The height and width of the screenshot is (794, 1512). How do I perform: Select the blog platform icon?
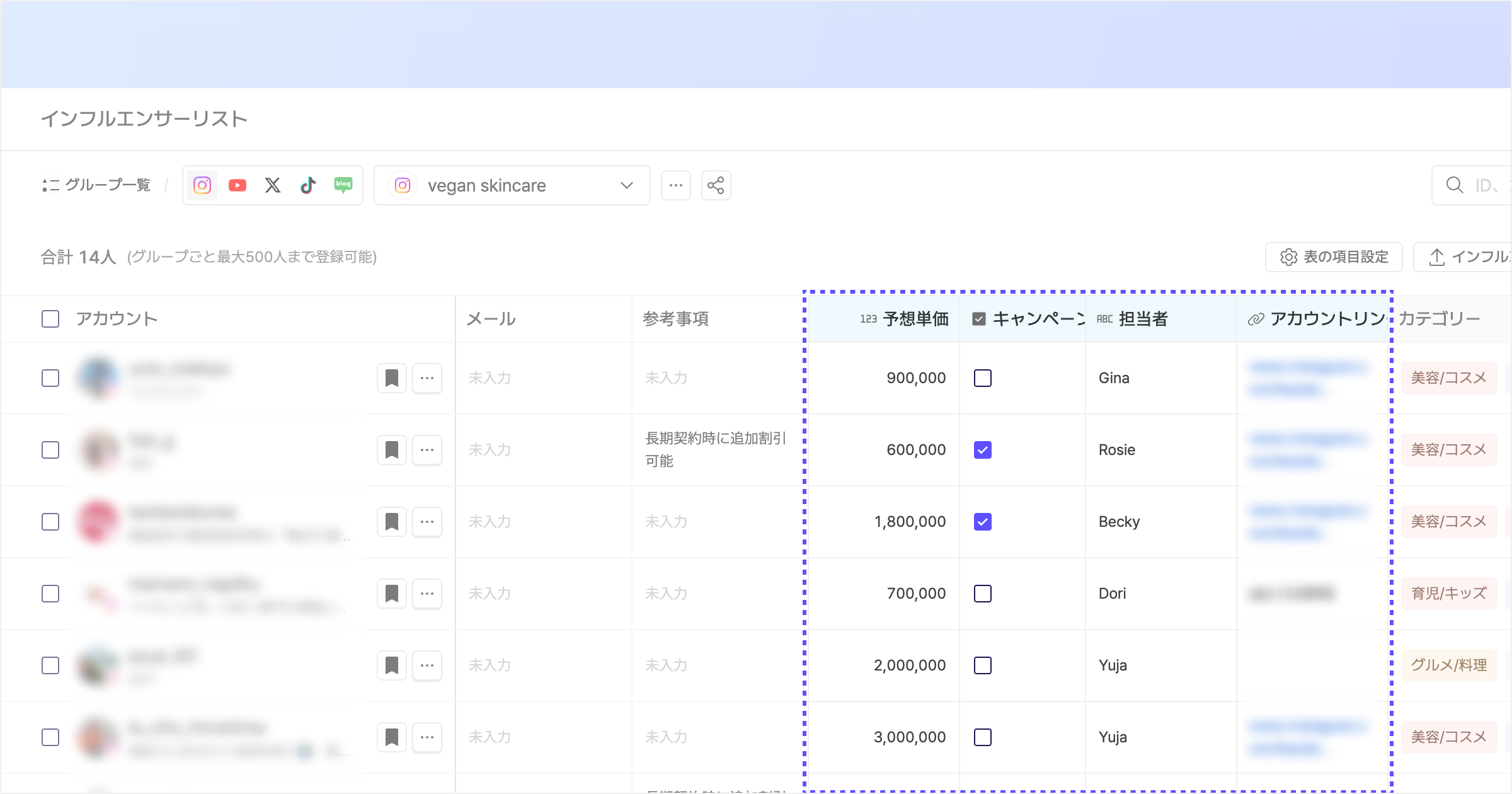pyautogui.click(x=343, y=185)
